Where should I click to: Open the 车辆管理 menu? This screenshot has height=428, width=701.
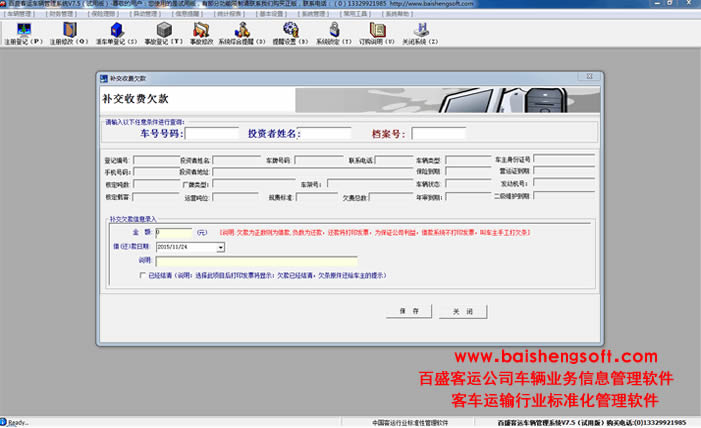pyautogui.click(x=19, y=14)
